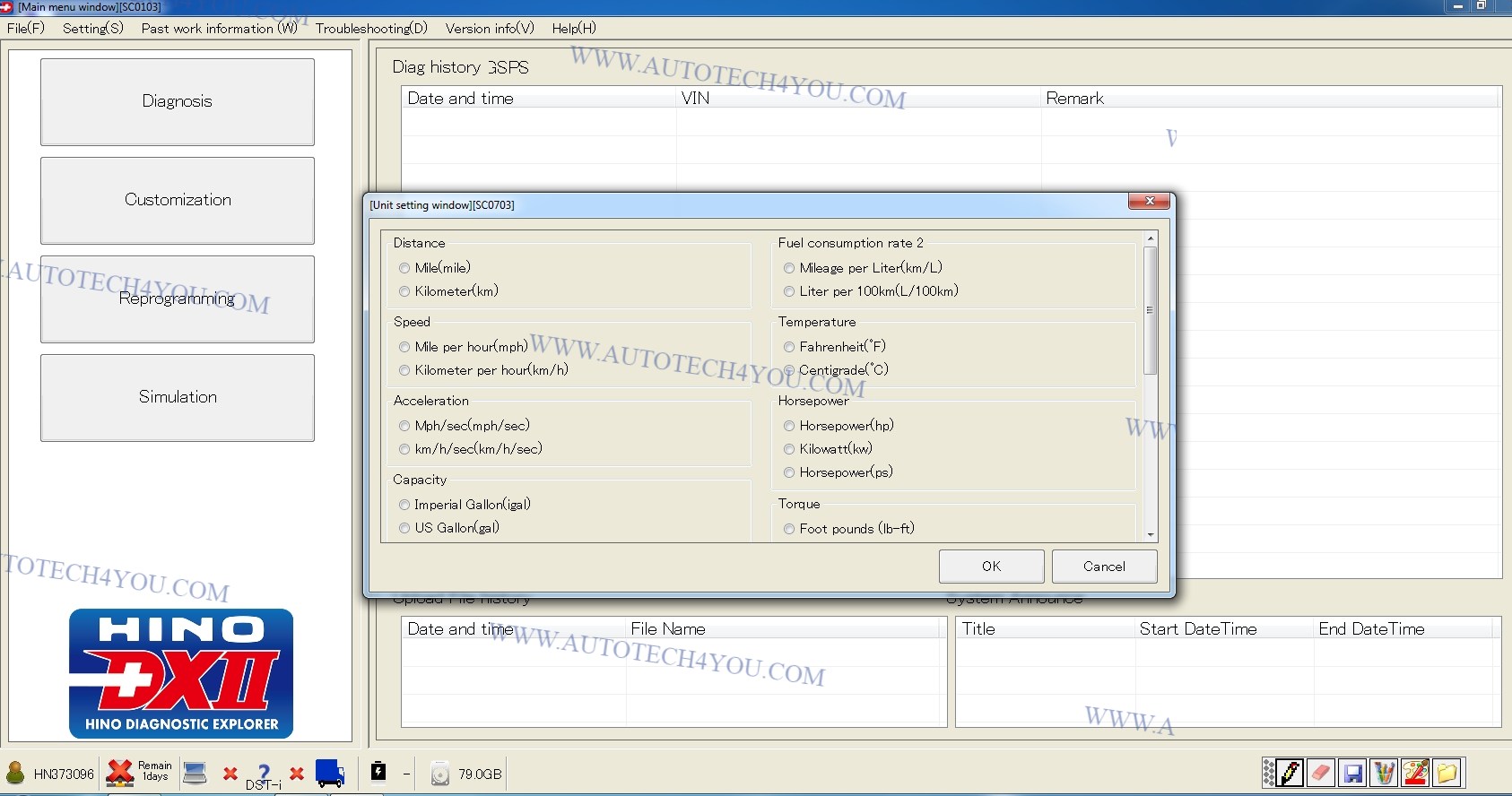Screen dimensions: 1512x796
Task: Confirm unit settings with OK
Action: pos(991,567)
